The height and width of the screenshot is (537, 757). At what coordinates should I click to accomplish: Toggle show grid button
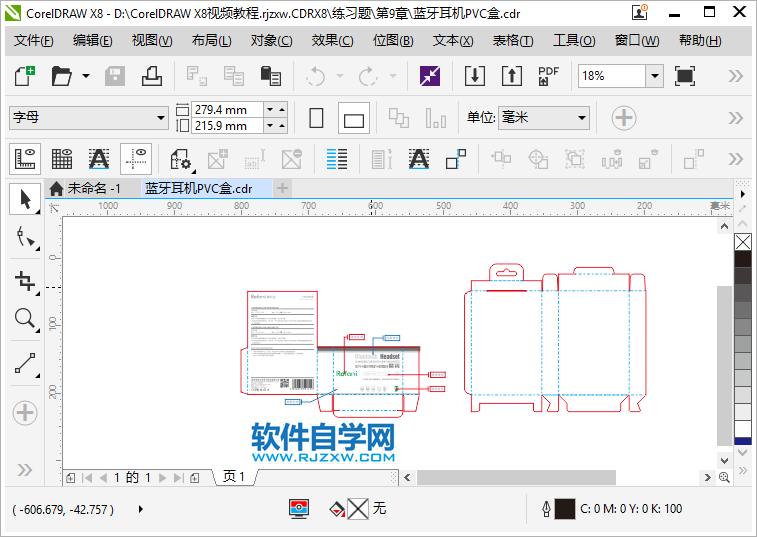pyautogui.click(x=62, y=159)
